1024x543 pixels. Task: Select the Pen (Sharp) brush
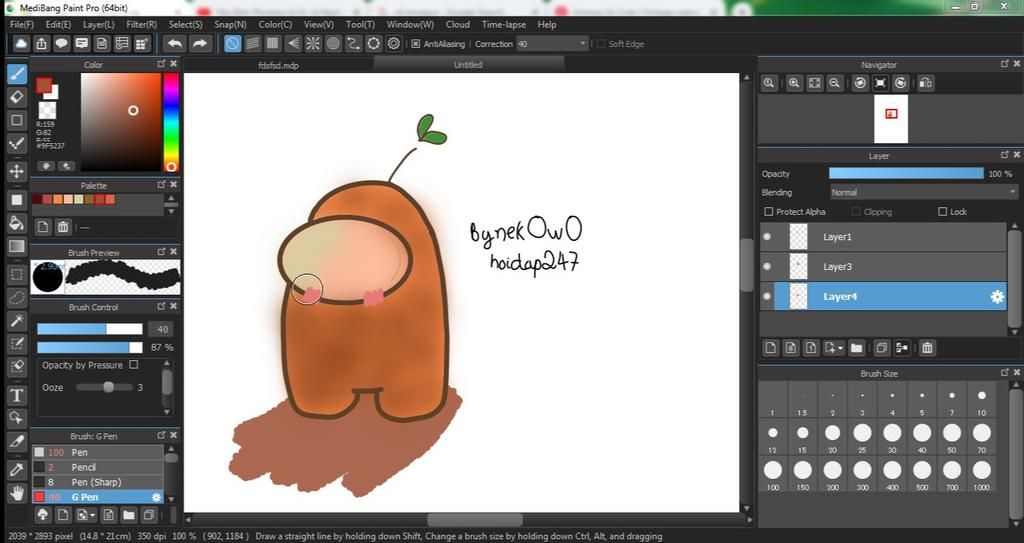(98, 482)
